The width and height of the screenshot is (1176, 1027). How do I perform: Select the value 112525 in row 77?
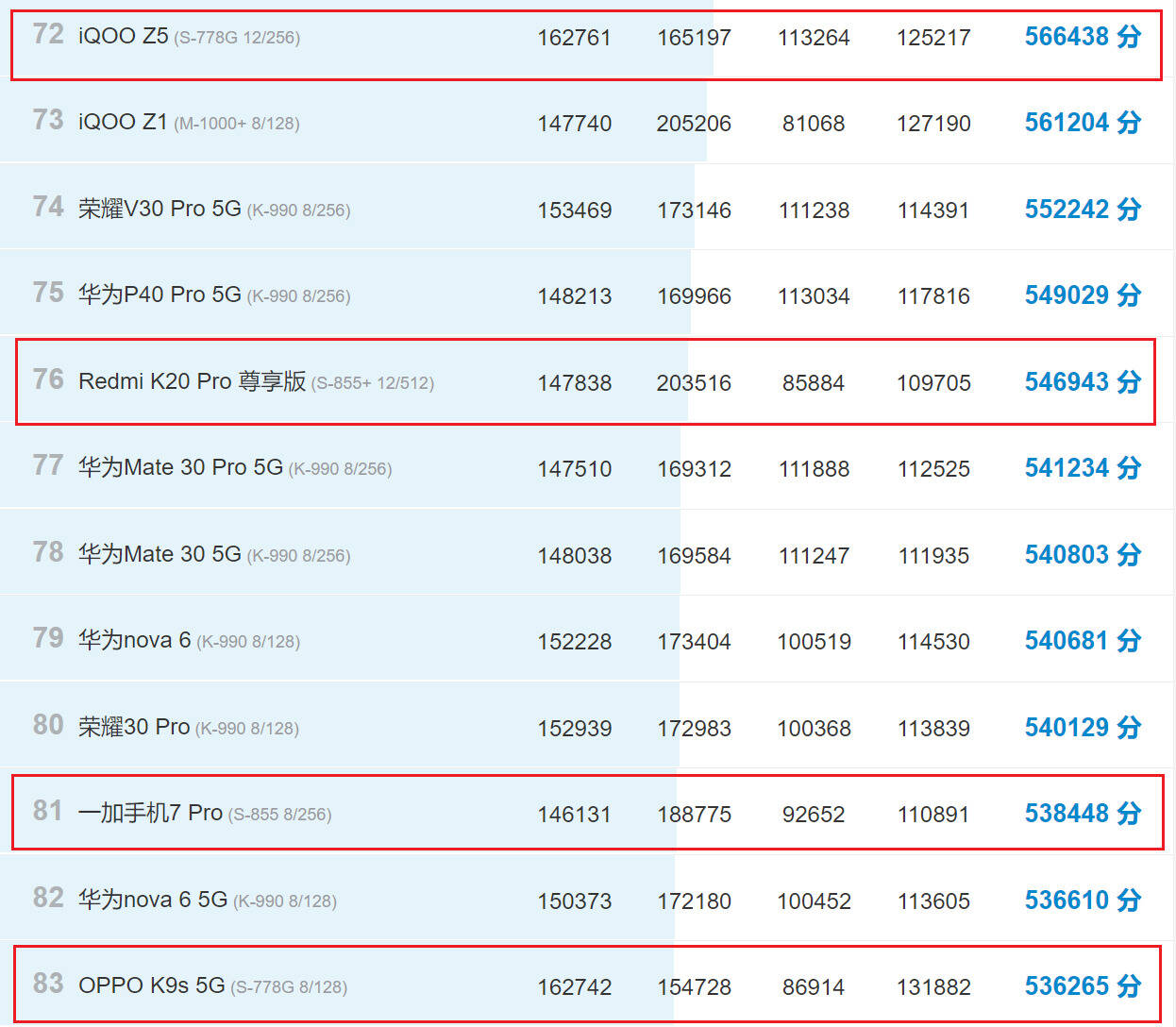click(x=933, y=469)
